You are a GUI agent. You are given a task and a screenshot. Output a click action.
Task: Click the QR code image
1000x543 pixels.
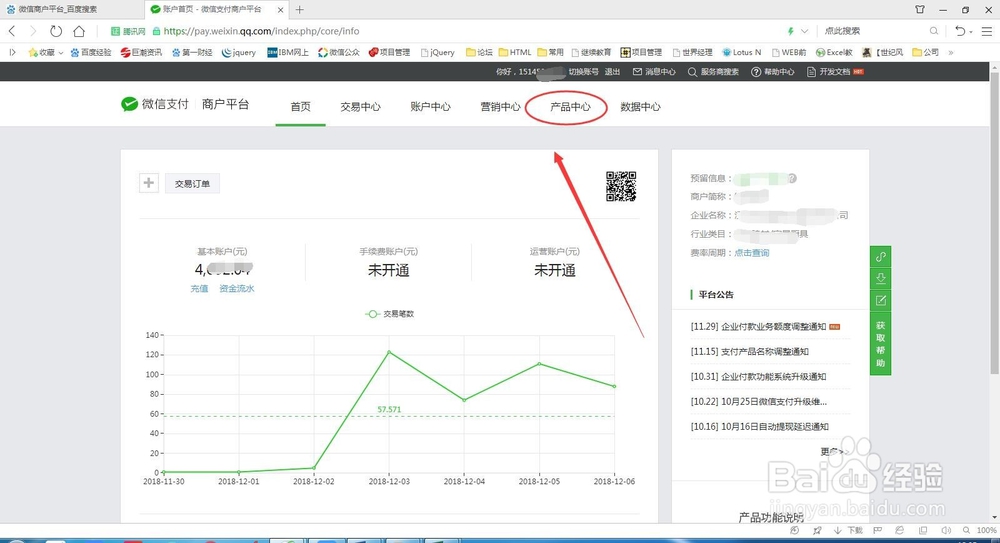(x=621, y=186)
